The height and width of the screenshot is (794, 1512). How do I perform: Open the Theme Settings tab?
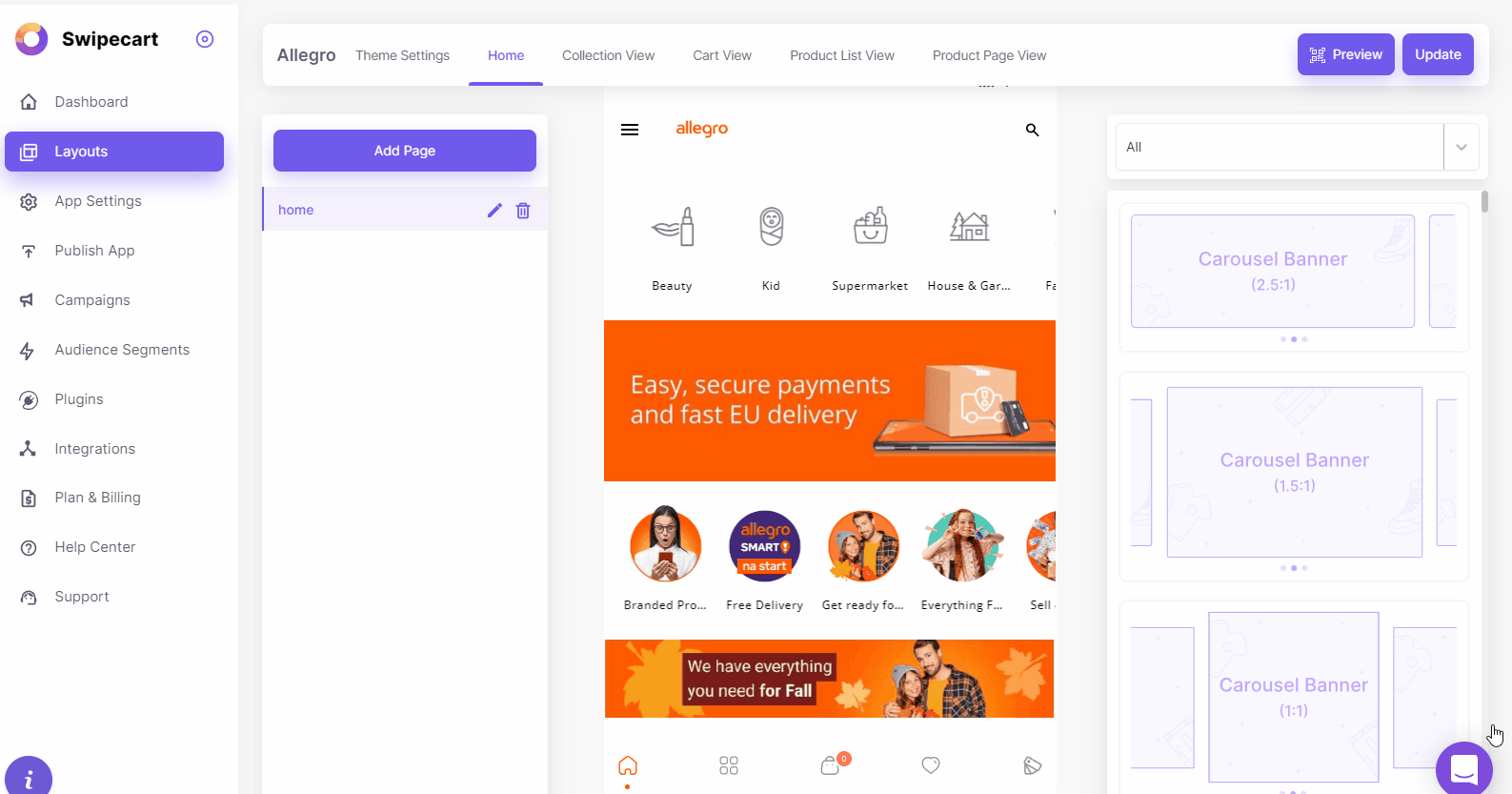coord(402,55)
